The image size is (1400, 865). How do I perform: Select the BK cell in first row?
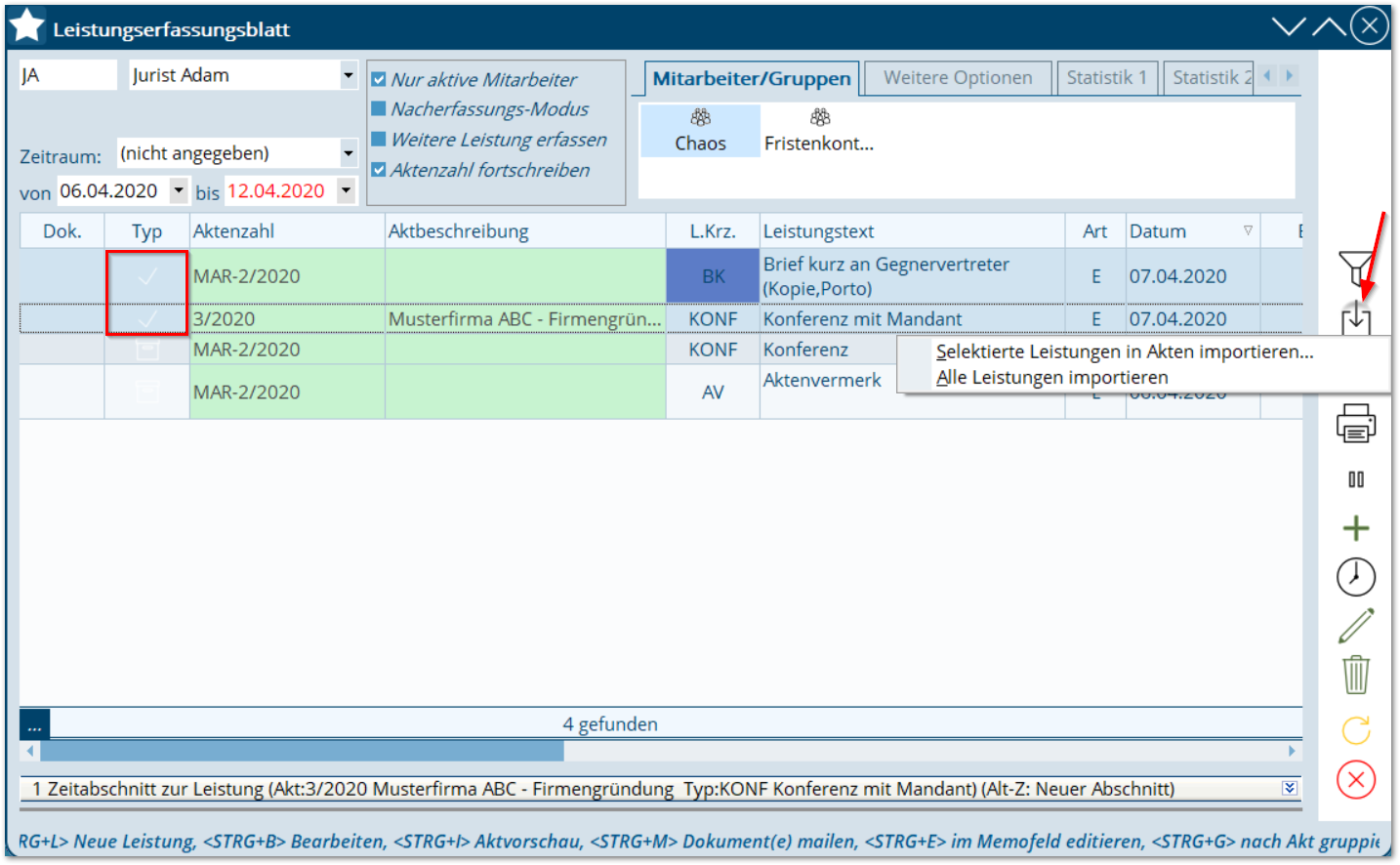pos(713,276)
